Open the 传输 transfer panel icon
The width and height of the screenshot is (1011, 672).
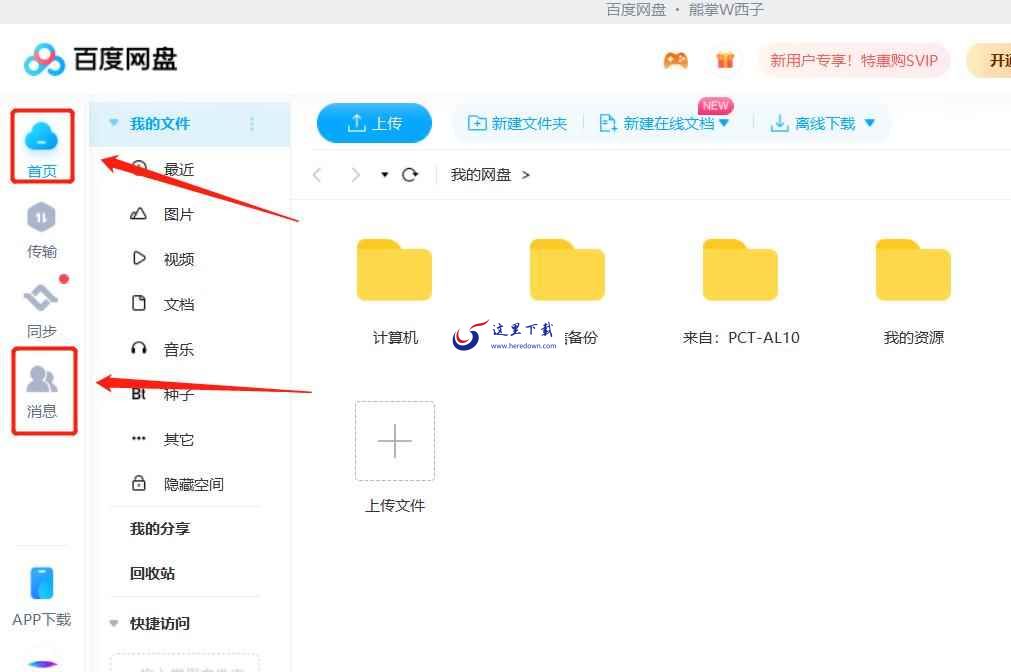41,217
